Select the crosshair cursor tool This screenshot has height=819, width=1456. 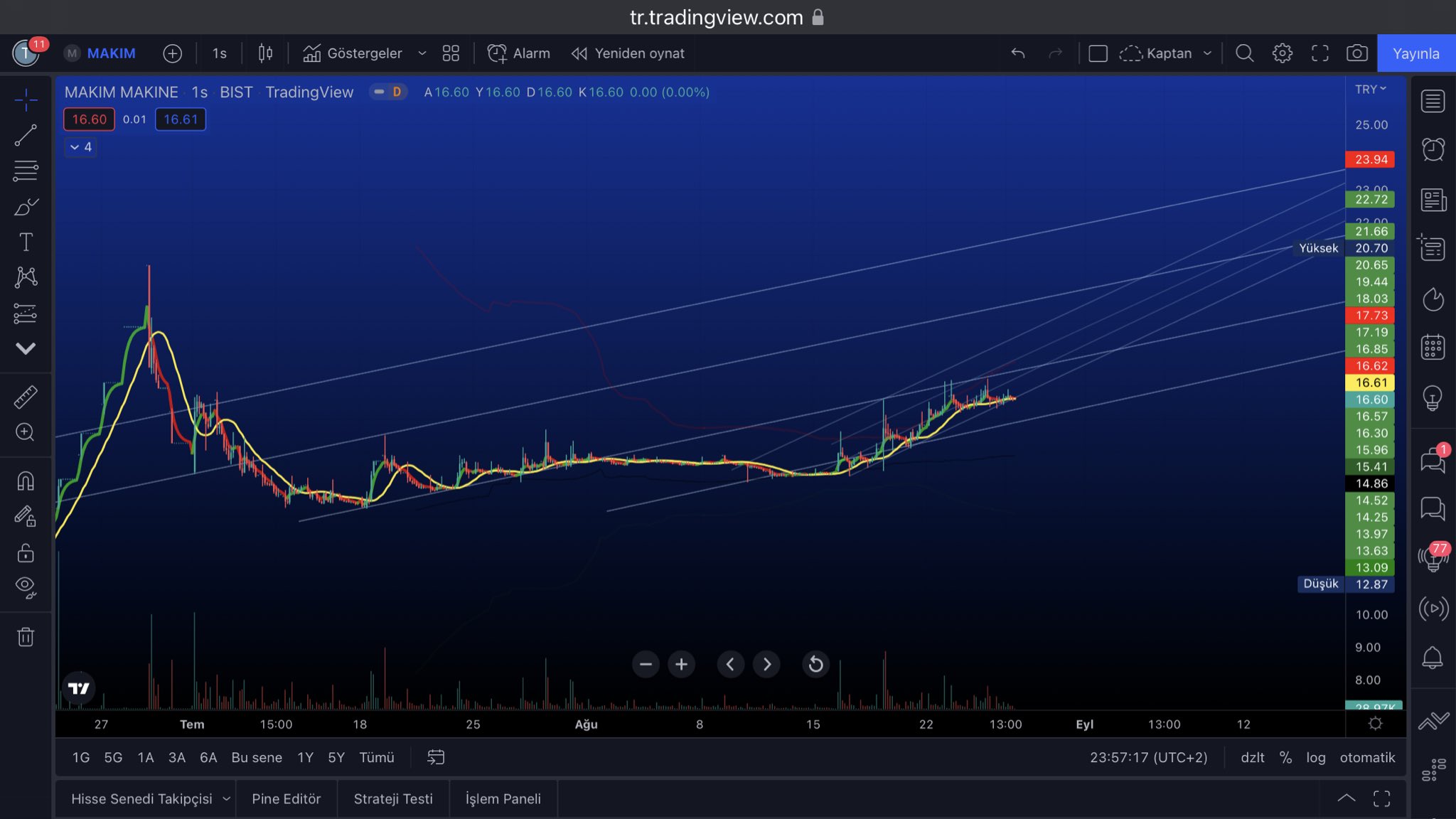pos(26,100)
